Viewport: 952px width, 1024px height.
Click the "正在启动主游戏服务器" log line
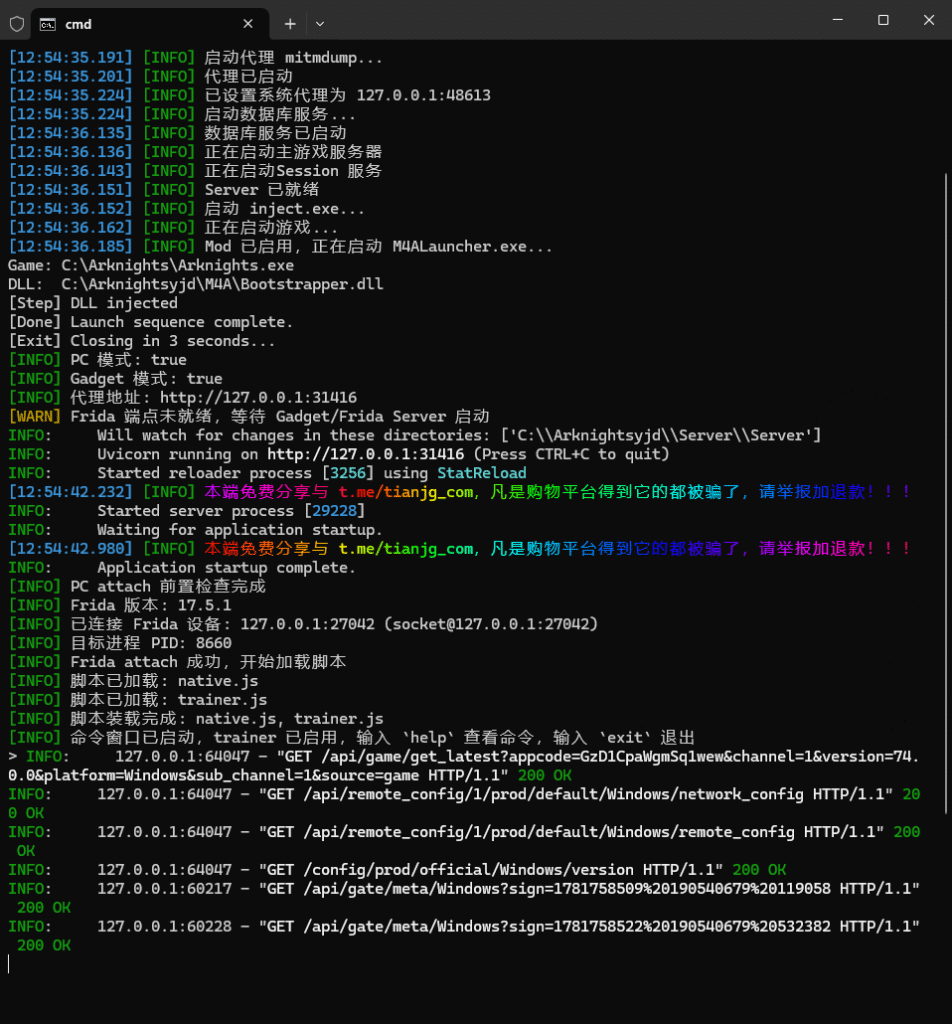[x=195, y=152]
